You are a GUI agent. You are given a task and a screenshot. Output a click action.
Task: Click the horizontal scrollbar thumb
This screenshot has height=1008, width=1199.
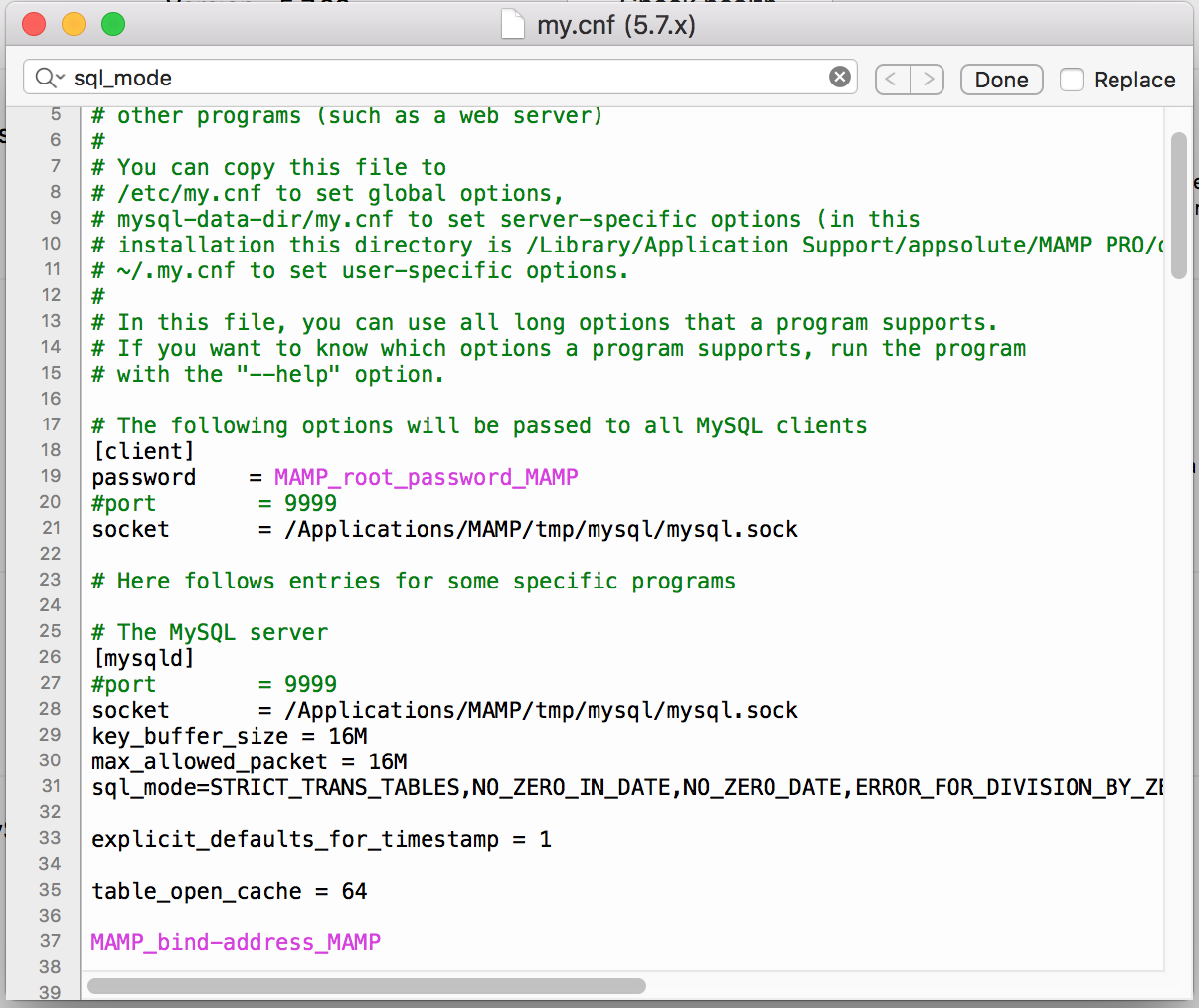(x=366, y=986)
